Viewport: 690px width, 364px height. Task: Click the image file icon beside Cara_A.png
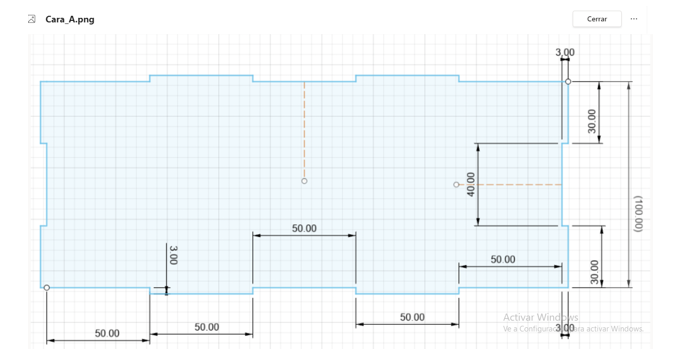click(32, 19)
